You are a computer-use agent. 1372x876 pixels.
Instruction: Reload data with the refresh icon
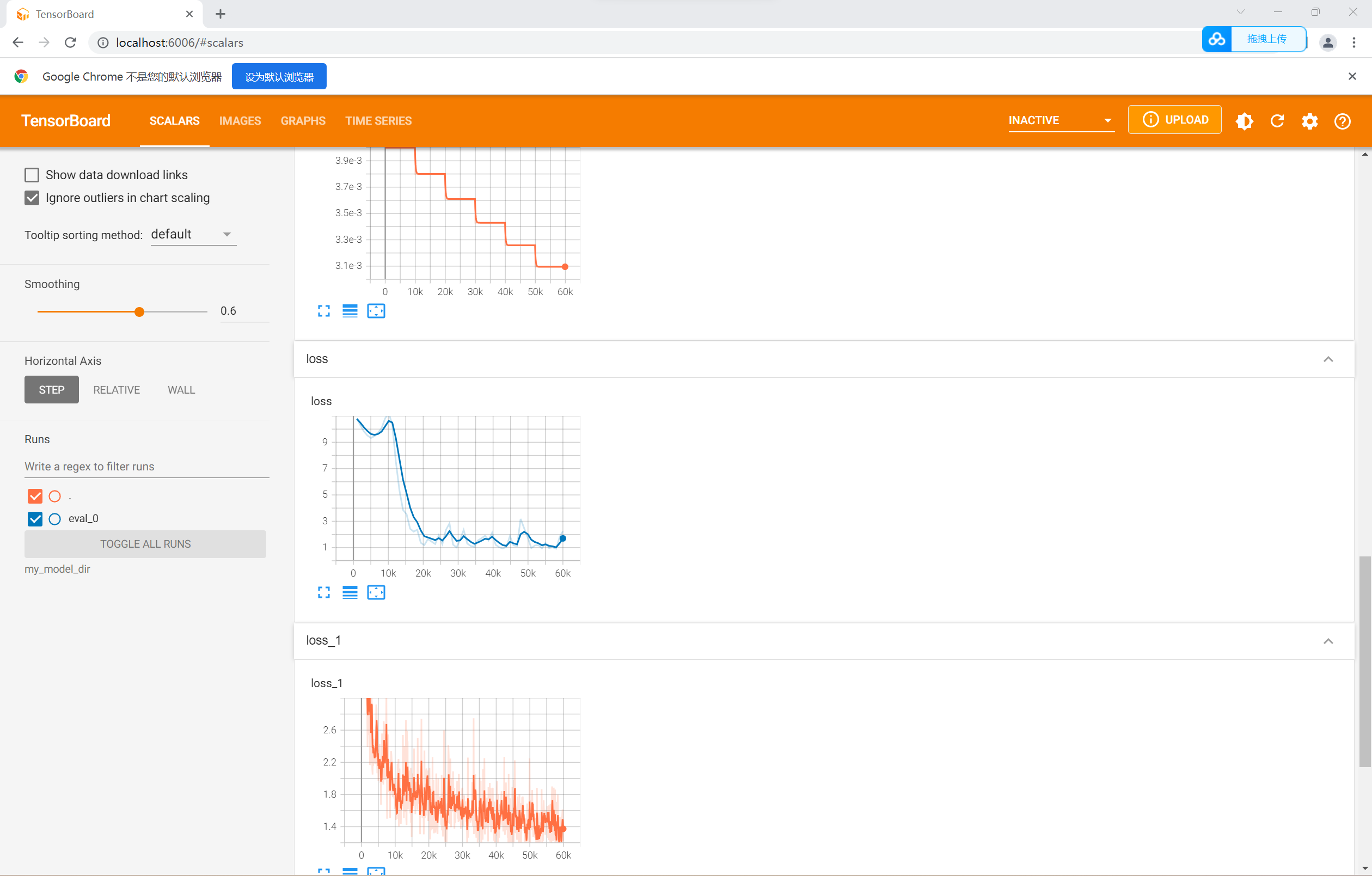1277,121
